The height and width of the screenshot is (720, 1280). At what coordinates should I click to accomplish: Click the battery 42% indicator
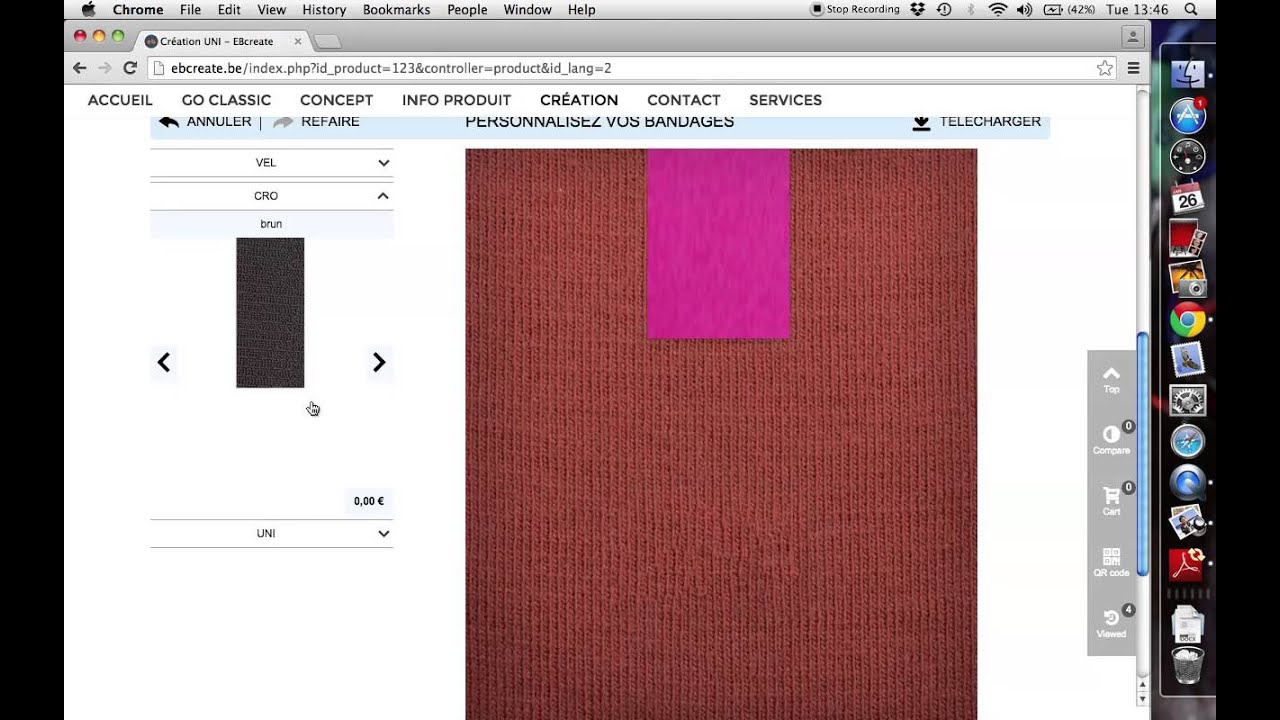pos(1070,9)
